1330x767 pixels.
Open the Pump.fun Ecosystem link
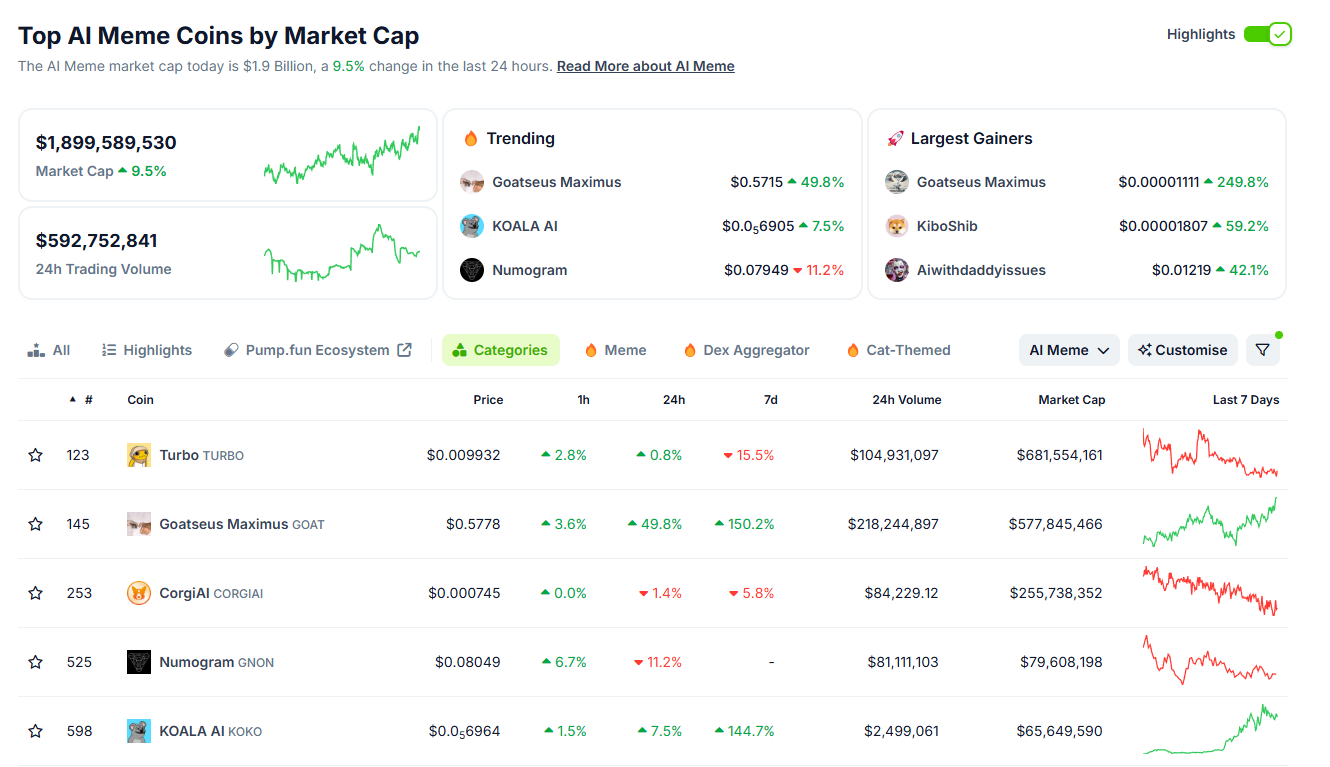coord(317,350)
